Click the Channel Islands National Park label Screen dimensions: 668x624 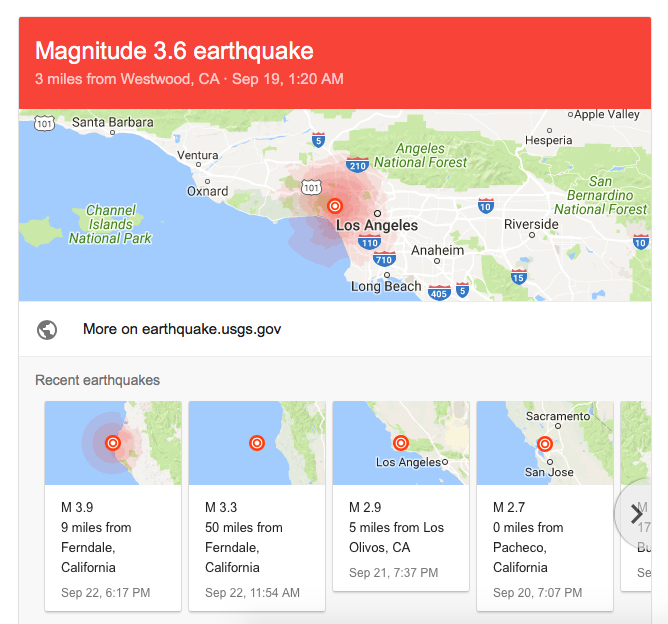(x=110, y=225)
